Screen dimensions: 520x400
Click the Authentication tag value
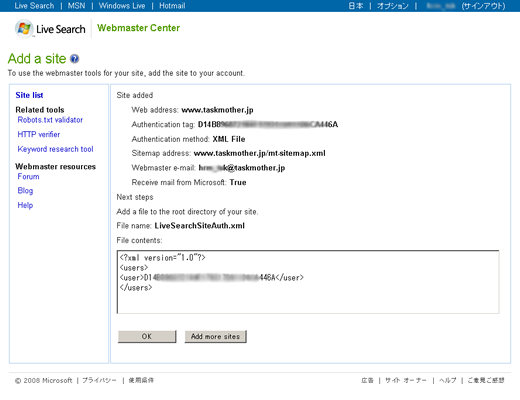[x=268, y=124]
